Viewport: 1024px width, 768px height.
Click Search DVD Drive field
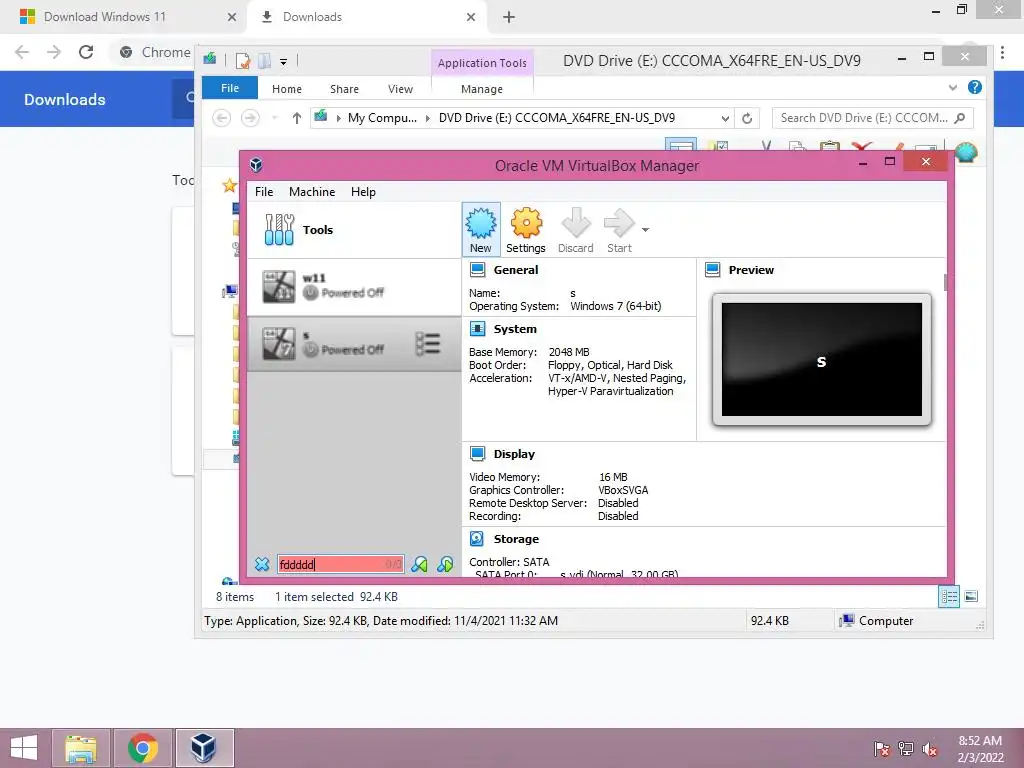(x=872, y=118)
